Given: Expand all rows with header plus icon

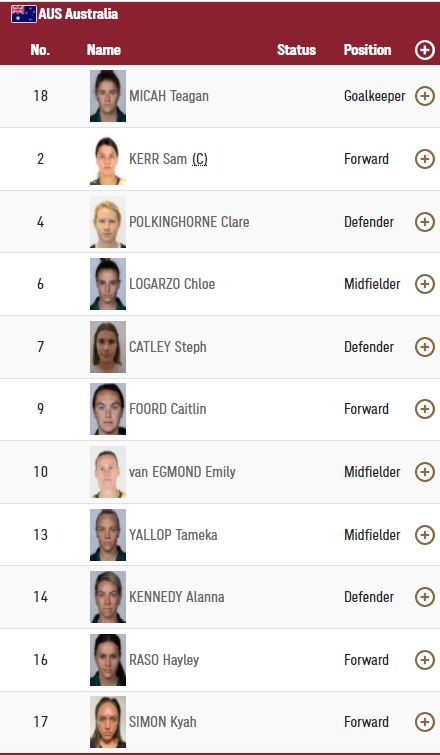Looking at the screenshot, I should click(425, 50).
